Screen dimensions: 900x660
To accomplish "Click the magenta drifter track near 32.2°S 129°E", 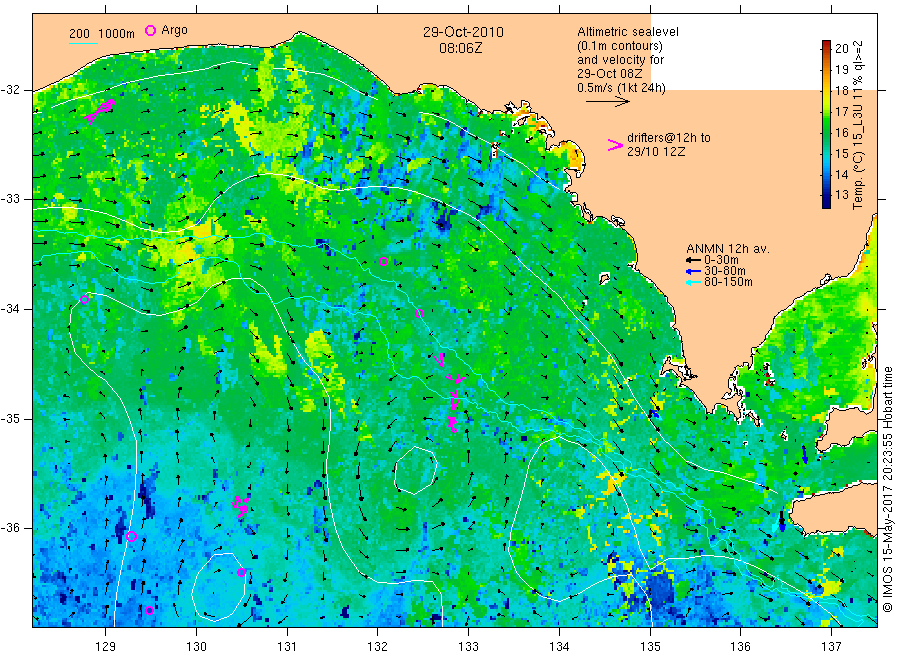I will click(100, 111).
